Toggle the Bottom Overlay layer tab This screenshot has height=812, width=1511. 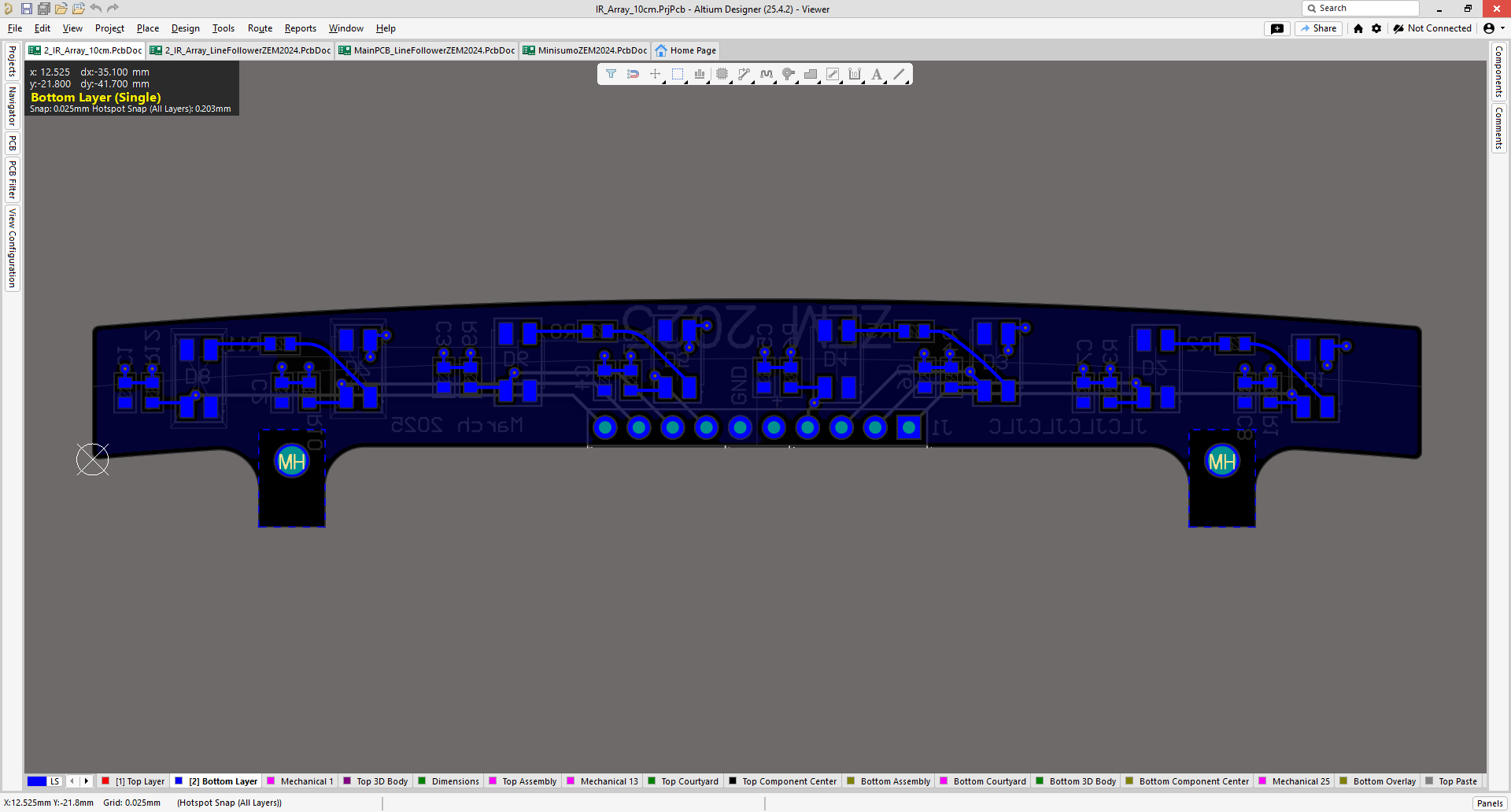point(1378,781)
